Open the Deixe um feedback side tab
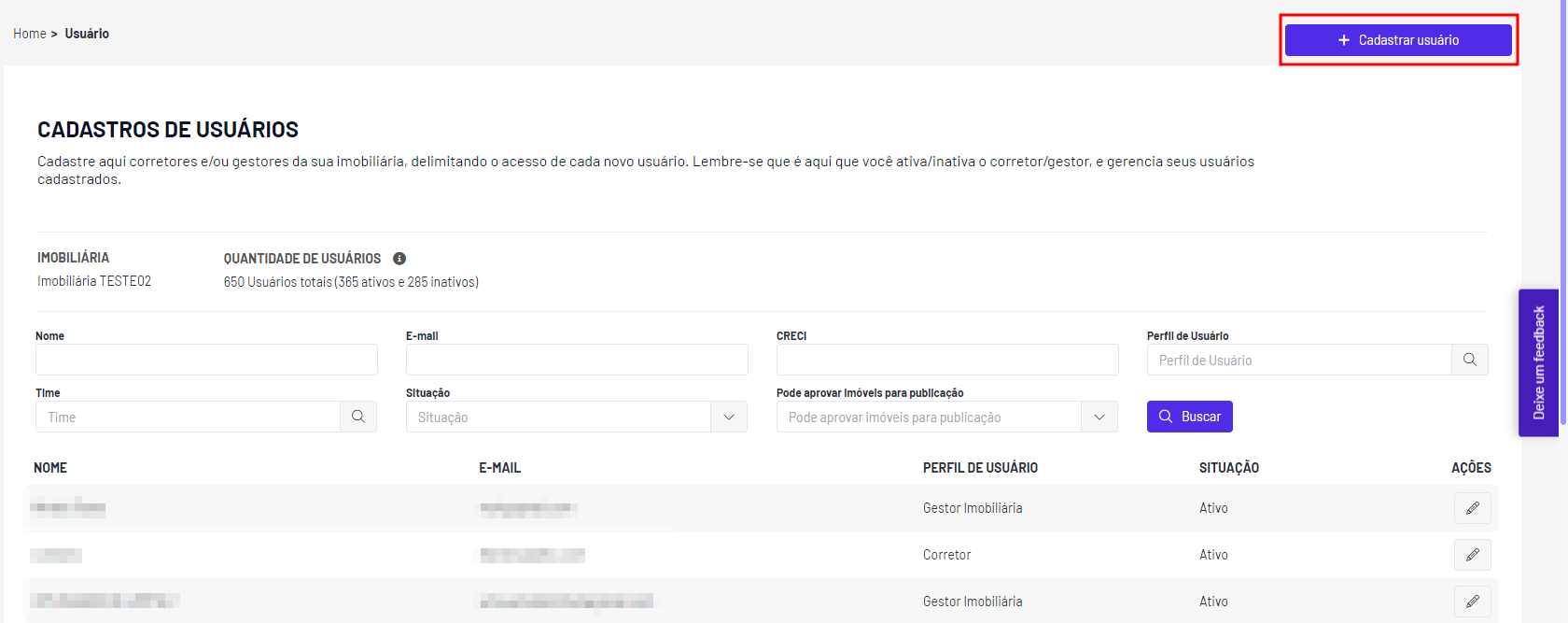 point(1538,362)
